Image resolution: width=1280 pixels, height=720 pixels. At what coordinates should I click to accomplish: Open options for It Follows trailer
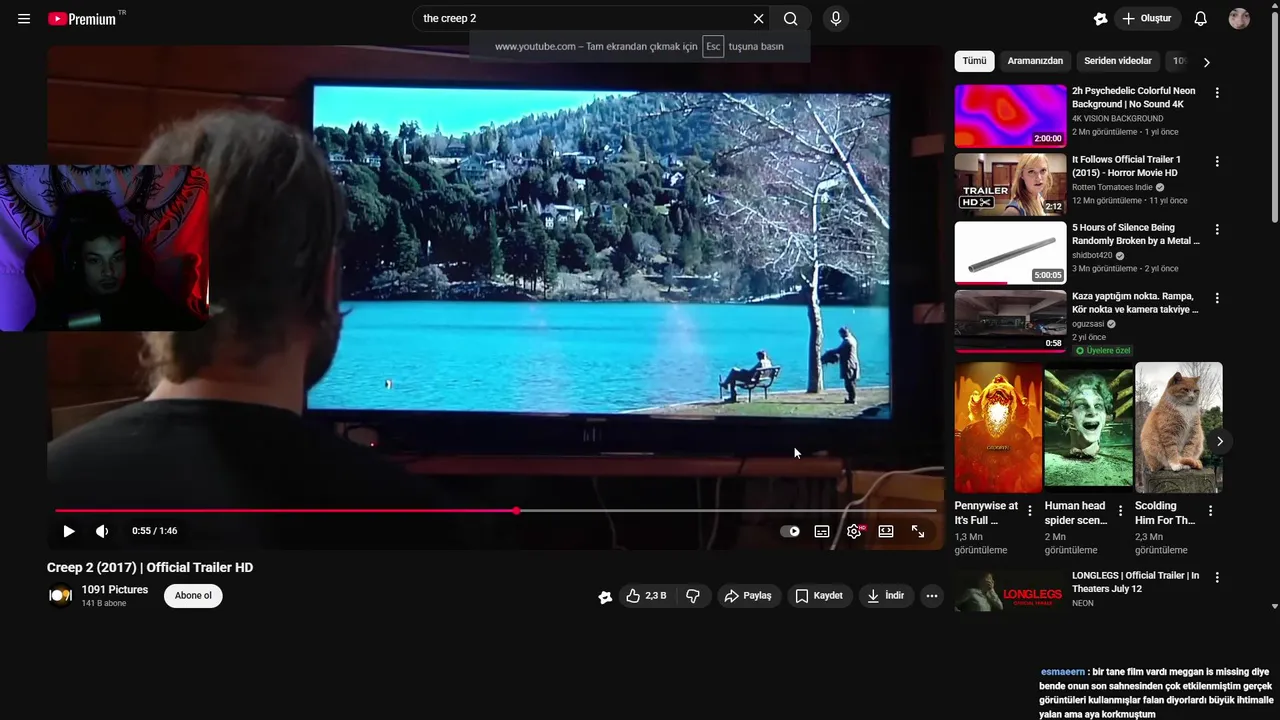[1217, 161]
